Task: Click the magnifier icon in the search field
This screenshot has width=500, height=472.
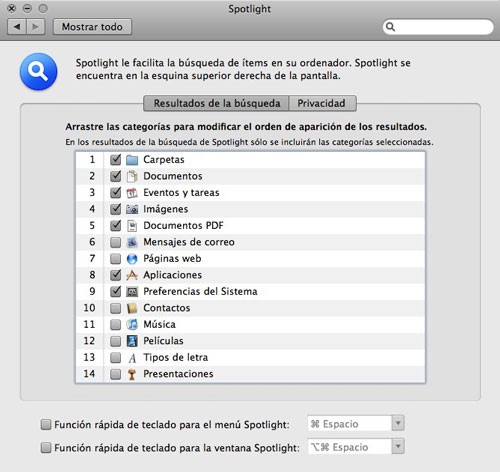Action: pos(390,27)
